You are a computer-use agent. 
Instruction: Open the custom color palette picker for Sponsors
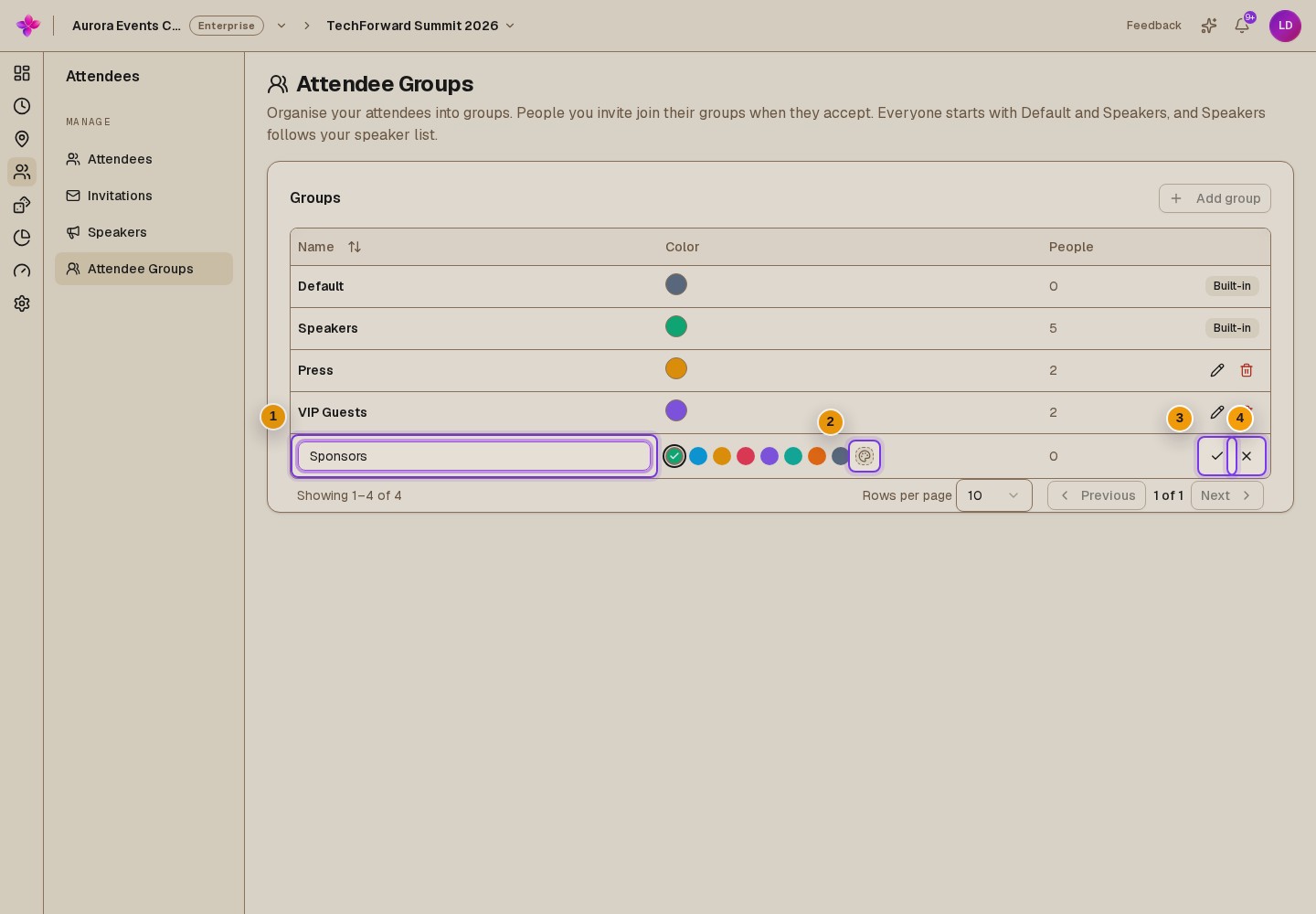pyautogui.click(x=865, y=456)
